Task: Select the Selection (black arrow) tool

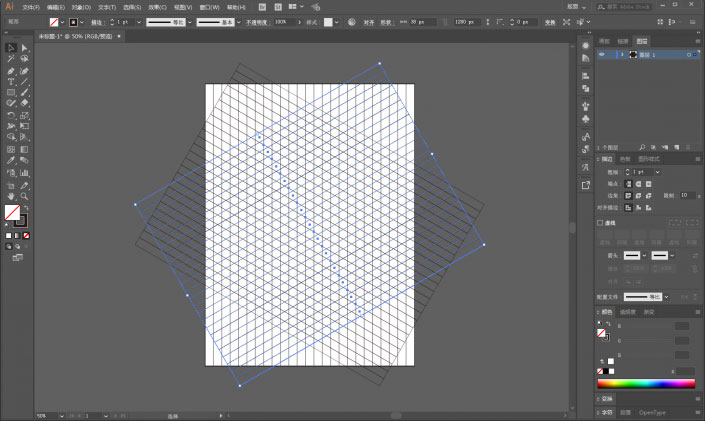Action: (x=11, y=48)
